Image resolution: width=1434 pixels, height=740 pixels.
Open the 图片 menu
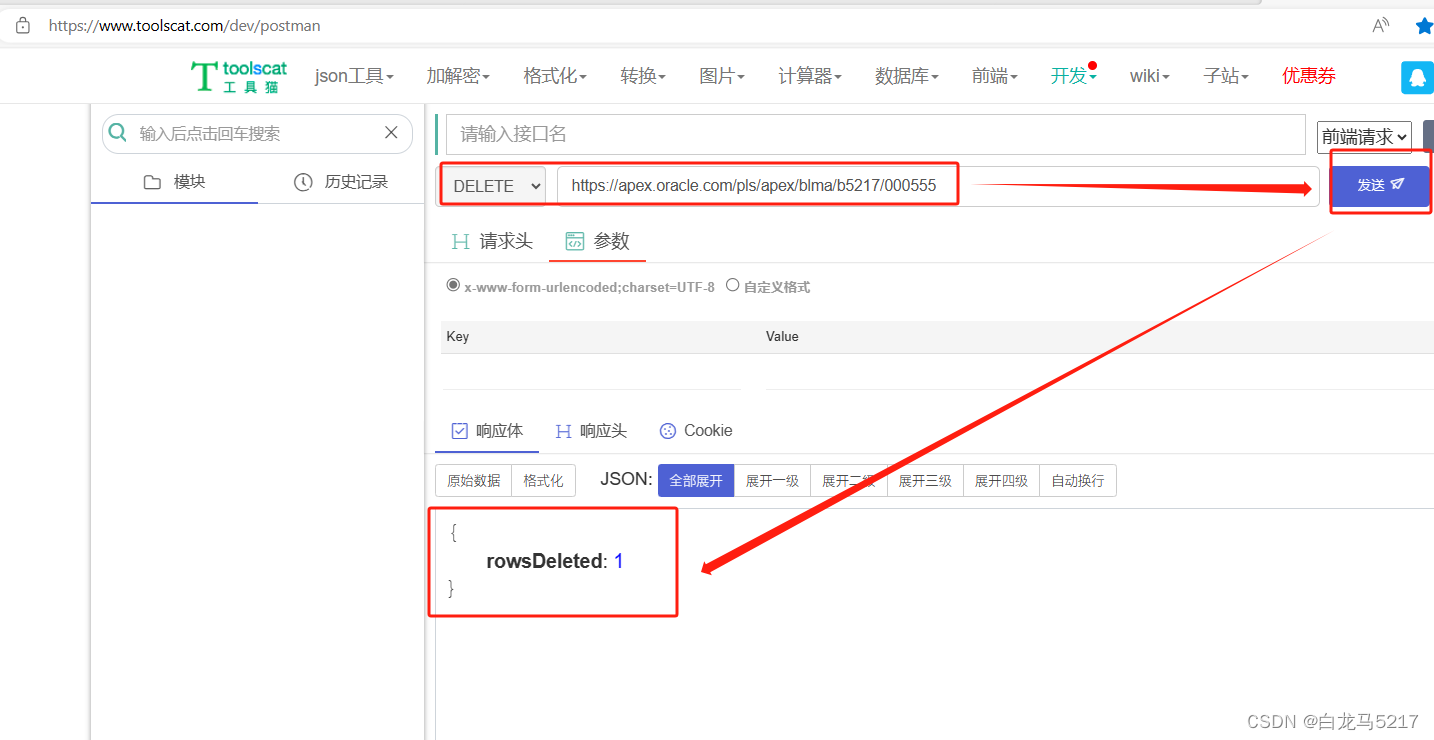722,76
